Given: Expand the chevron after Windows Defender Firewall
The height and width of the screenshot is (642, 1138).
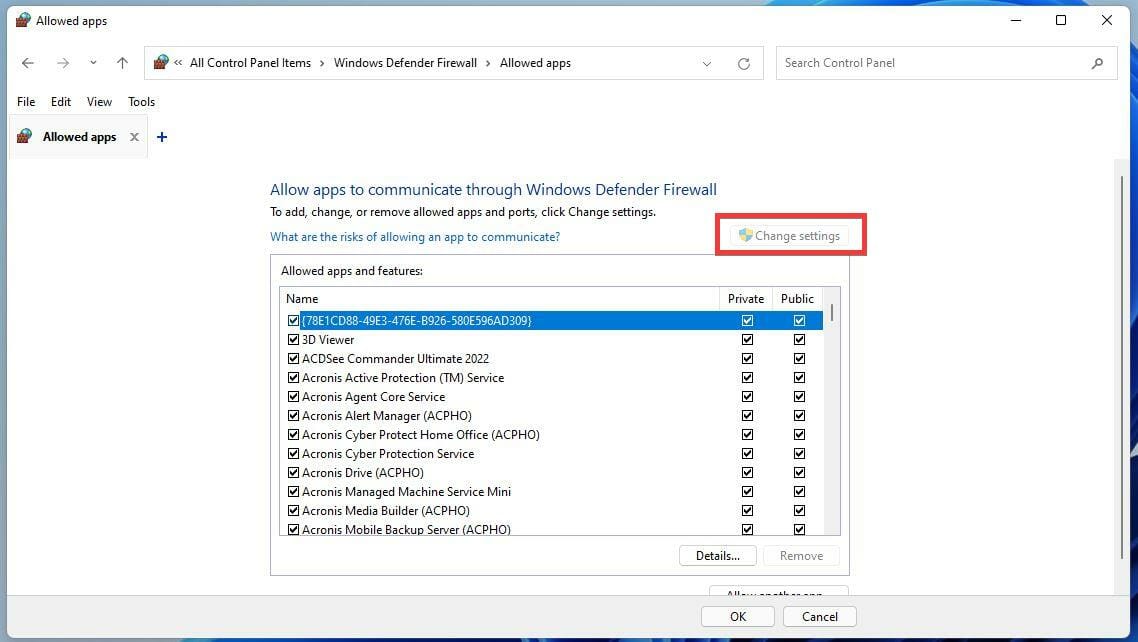Looking at the screenshot, I should tap(488, 63).
